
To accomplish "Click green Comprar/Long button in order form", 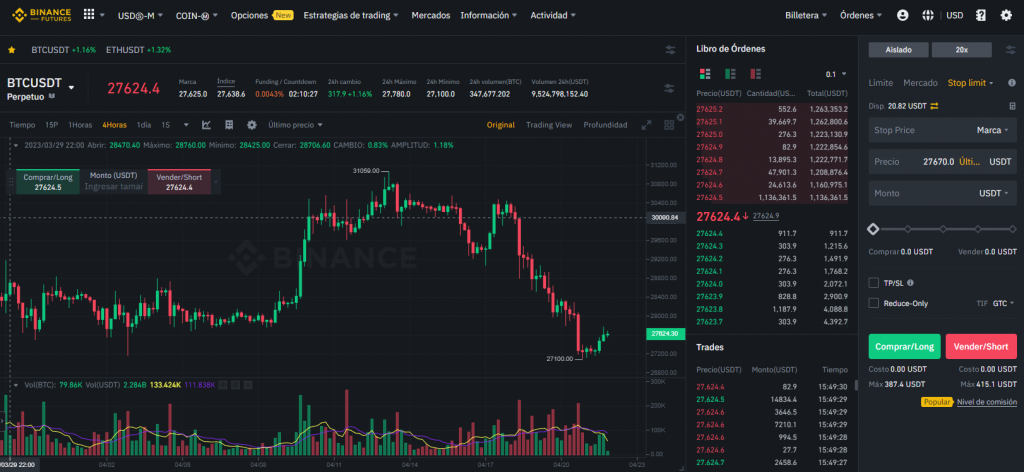I will 904,347.
